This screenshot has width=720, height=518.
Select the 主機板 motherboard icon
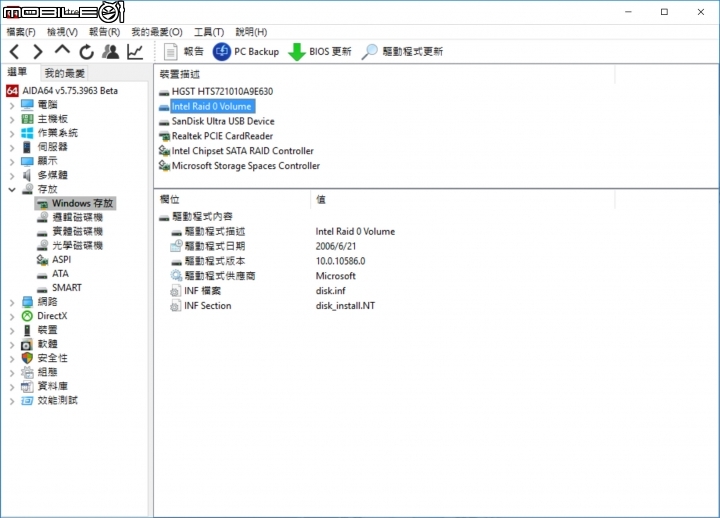[x=27, y=119]
